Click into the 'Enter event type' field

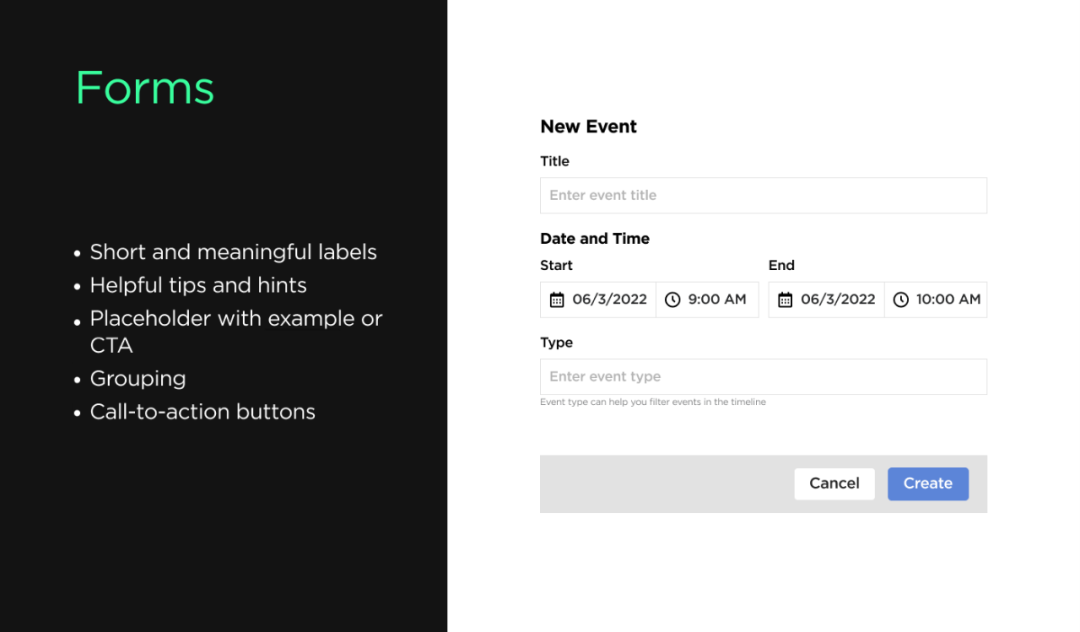[x=763, y=377]
